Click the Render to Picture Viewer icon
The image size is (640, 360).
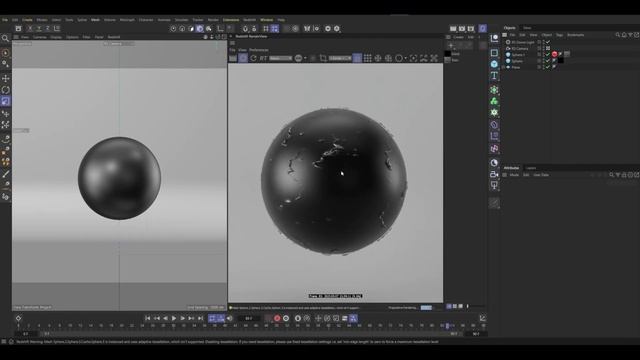coord(462,29)
